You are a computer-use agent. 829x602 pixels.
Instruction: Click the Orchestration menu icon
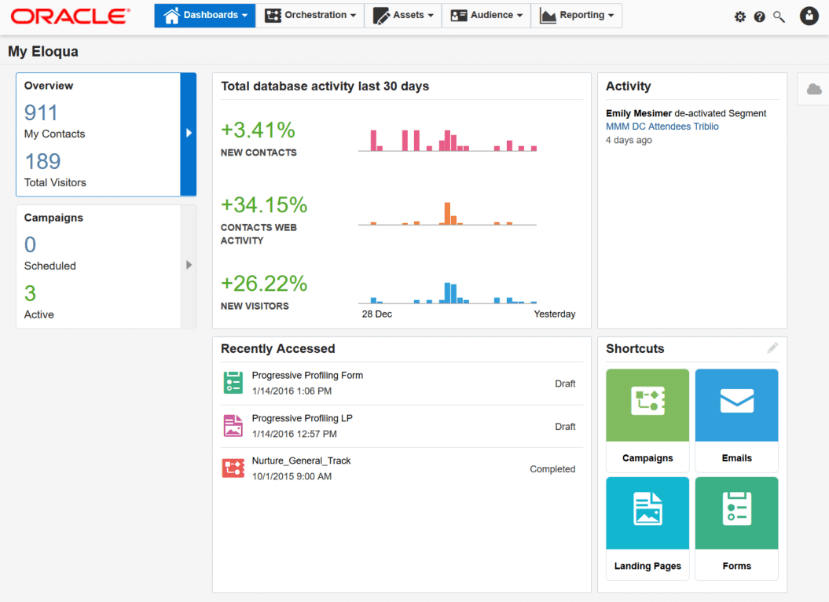[273, 16]
